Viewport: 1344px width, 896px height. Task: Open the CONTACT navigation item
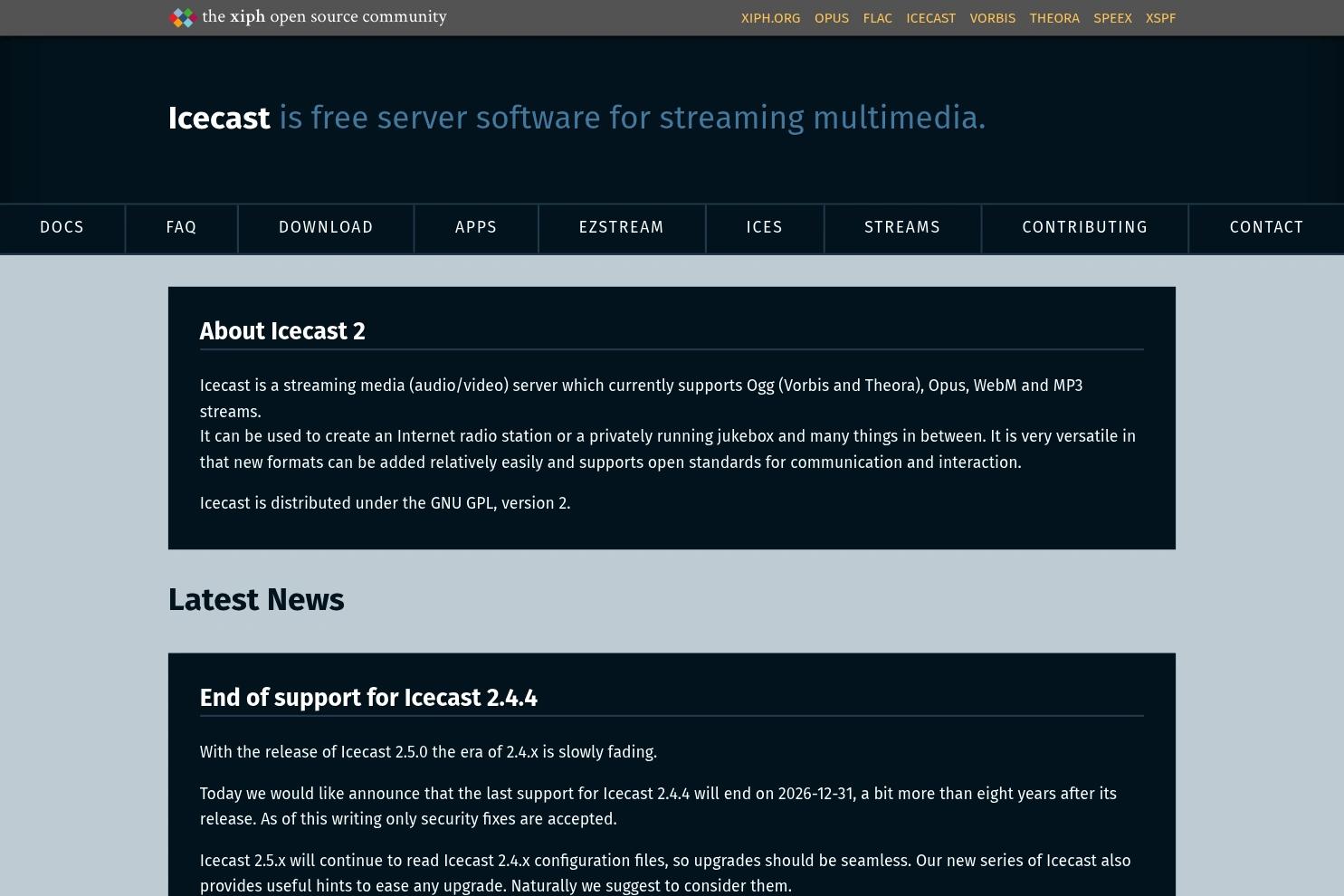pyautogui.click(x=1266, y=228)
